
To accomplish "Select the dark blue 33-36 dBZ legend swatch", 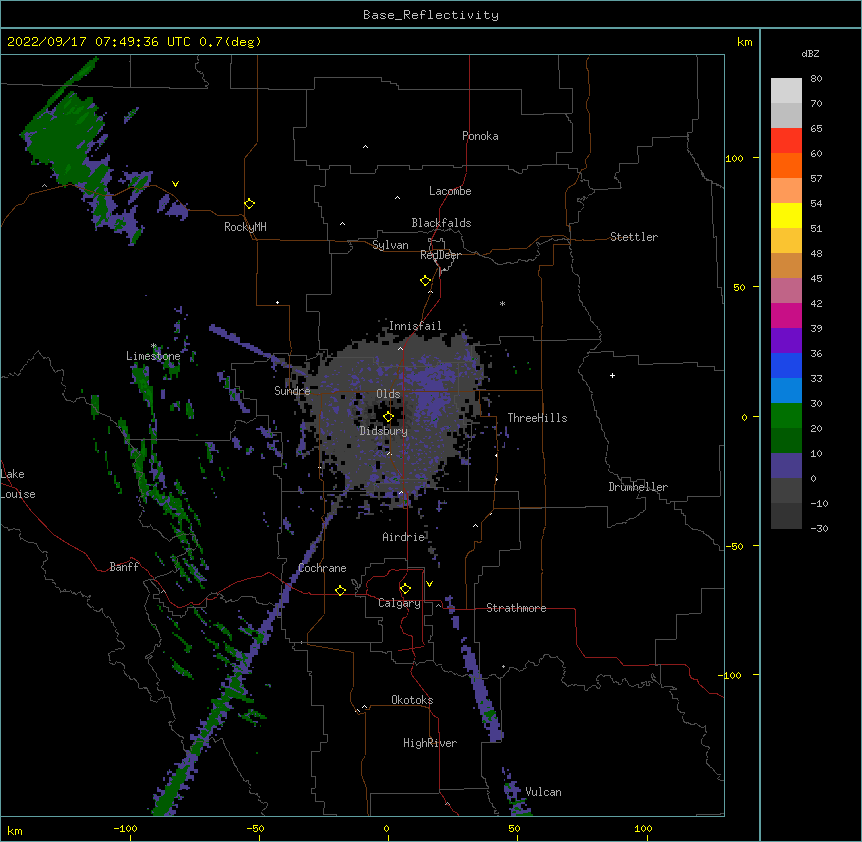I will click(786, 365).
